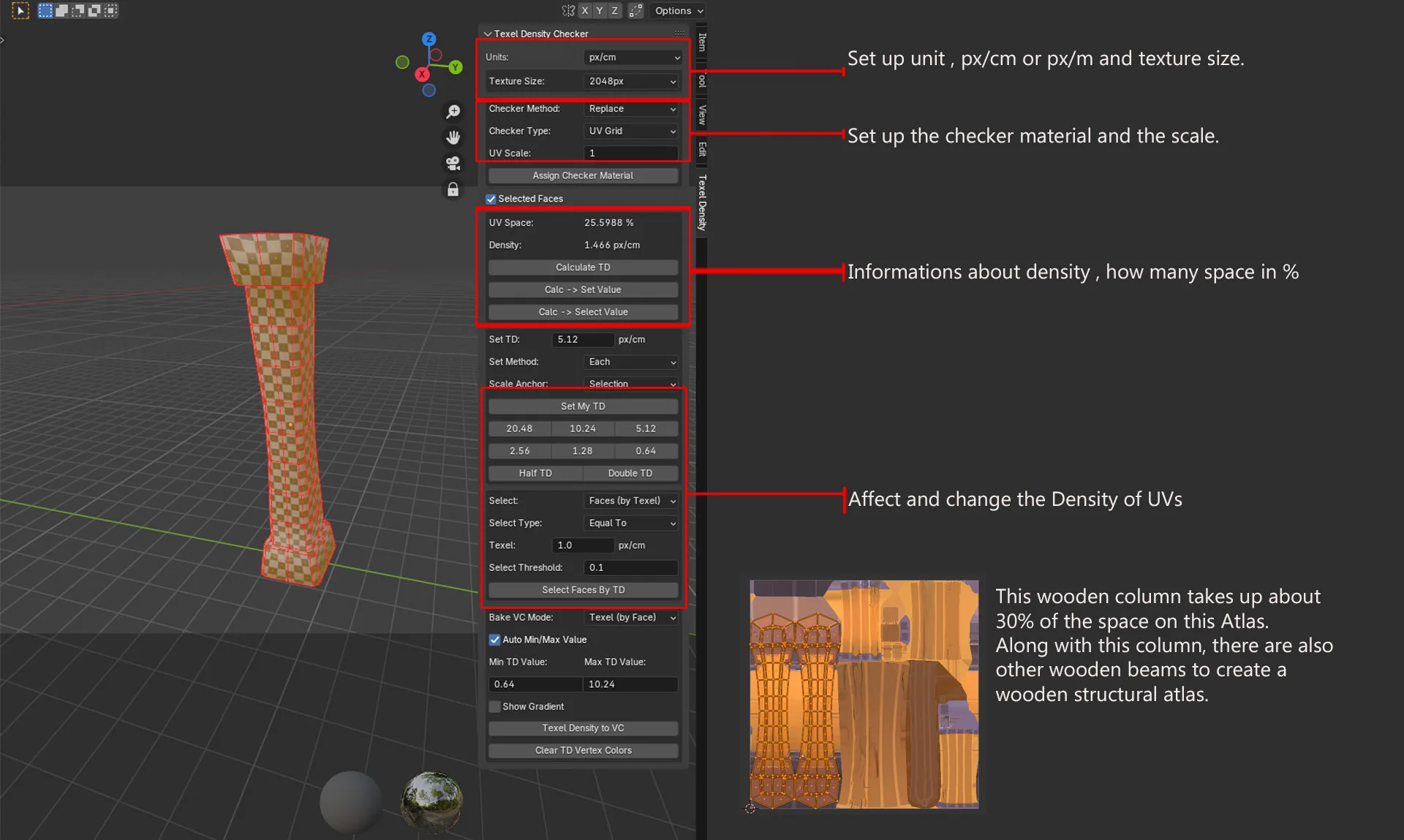Click the 5.12 density preset button
1404x840 pixels.
pyautogui.click(x=646, y=428)
